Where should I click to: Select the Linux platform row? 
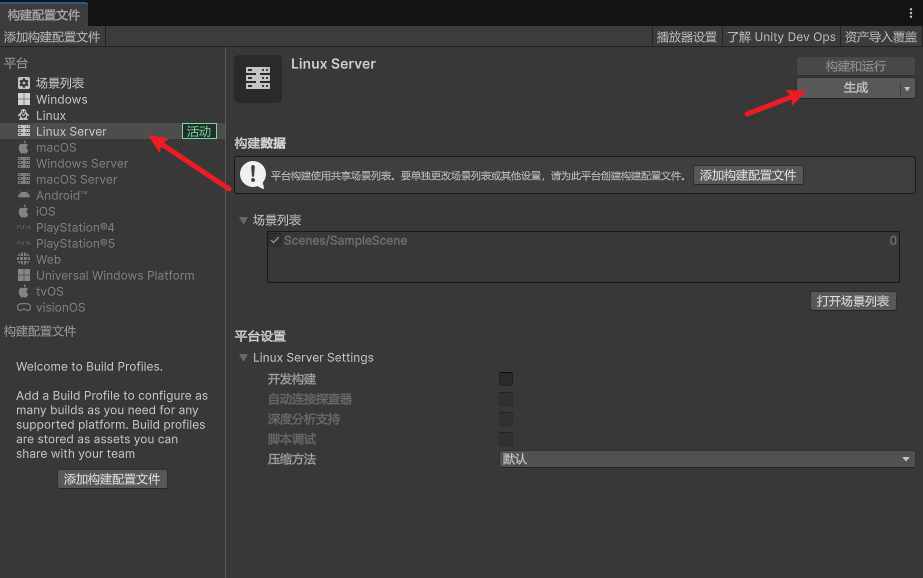coord(112,115)
